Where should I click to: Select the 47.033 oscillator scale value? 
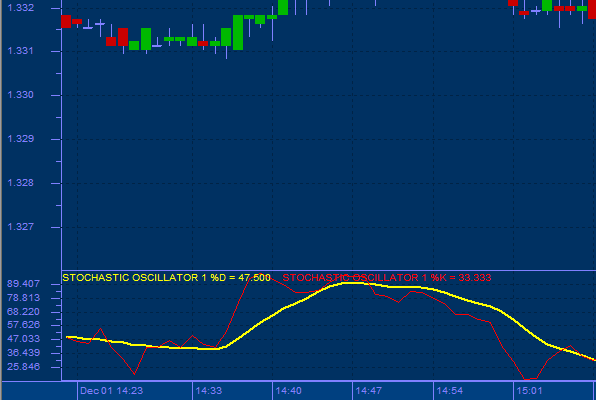(x=23, y=339)
